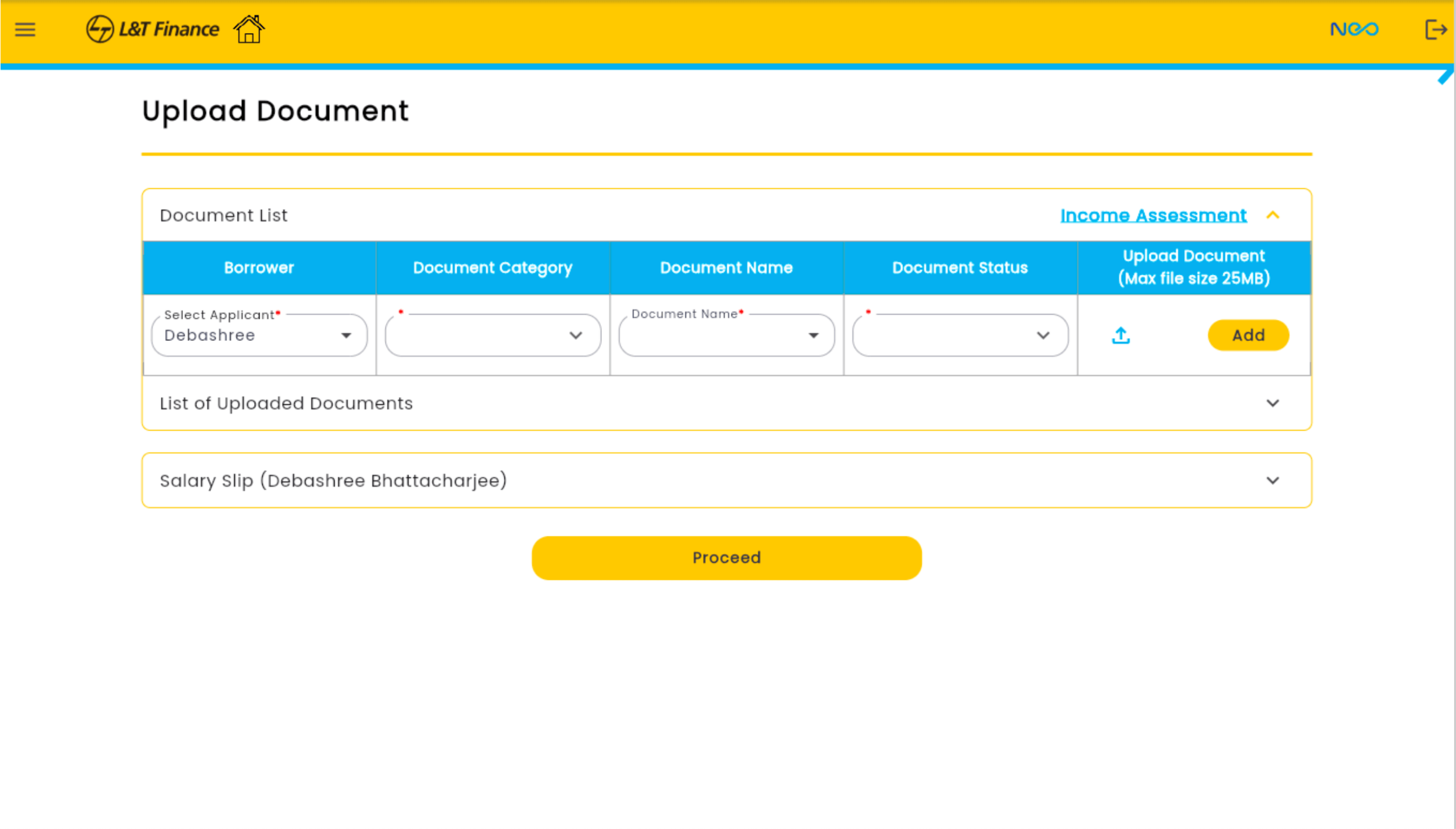Click the home icon
This screenshot has width=1456, height=829.
coord(249,29)
